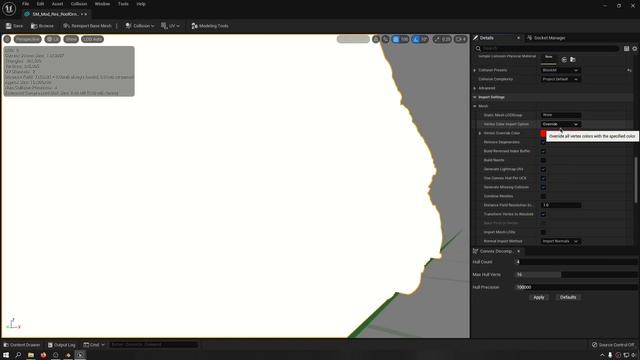Click the Hull Count slider field
Image resolution: width=640 pixels, height=360 pixels.
point(576,262)
